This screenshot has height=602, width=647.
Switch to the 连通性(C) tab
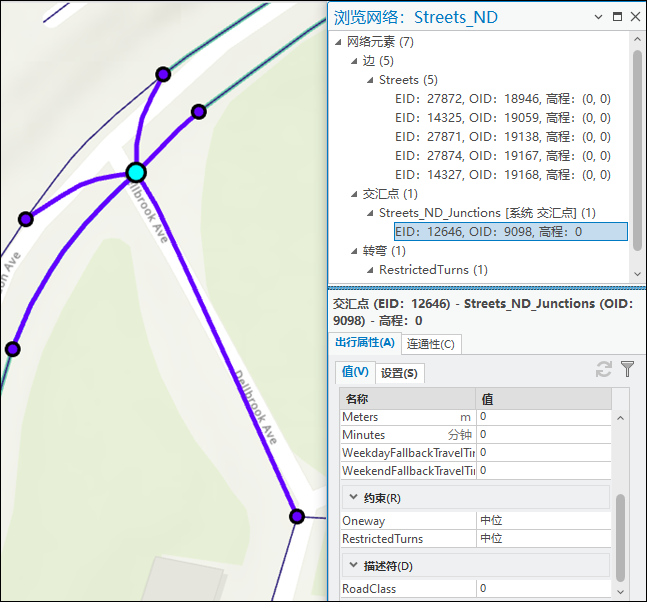pos(432,345)
